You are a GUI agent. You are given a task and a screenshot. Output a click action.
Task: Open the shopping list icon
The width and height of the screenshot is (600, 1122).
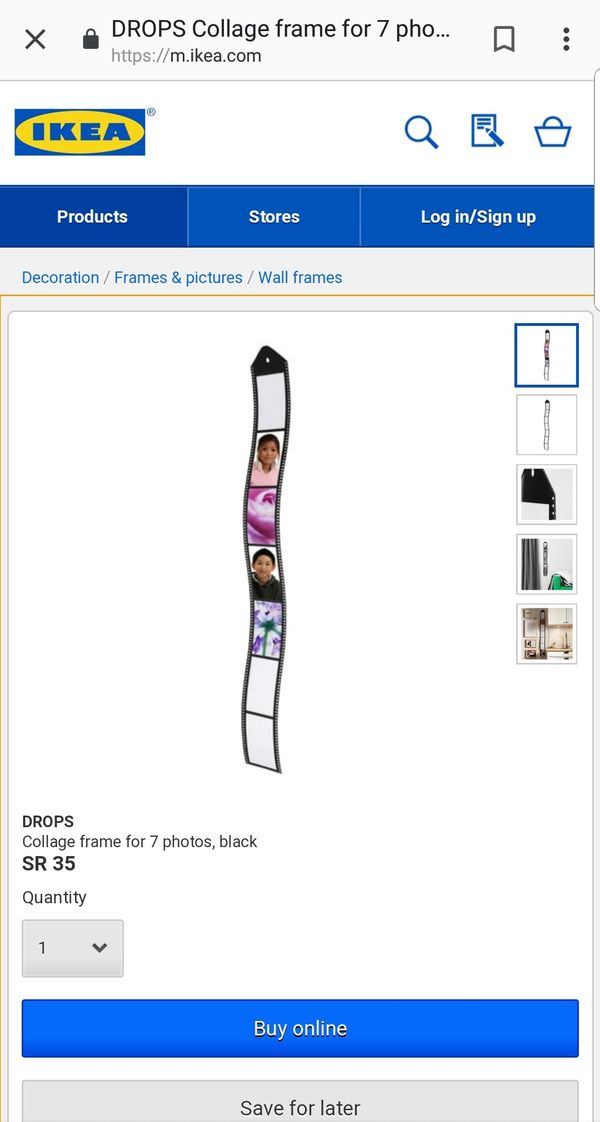[487, 132]
